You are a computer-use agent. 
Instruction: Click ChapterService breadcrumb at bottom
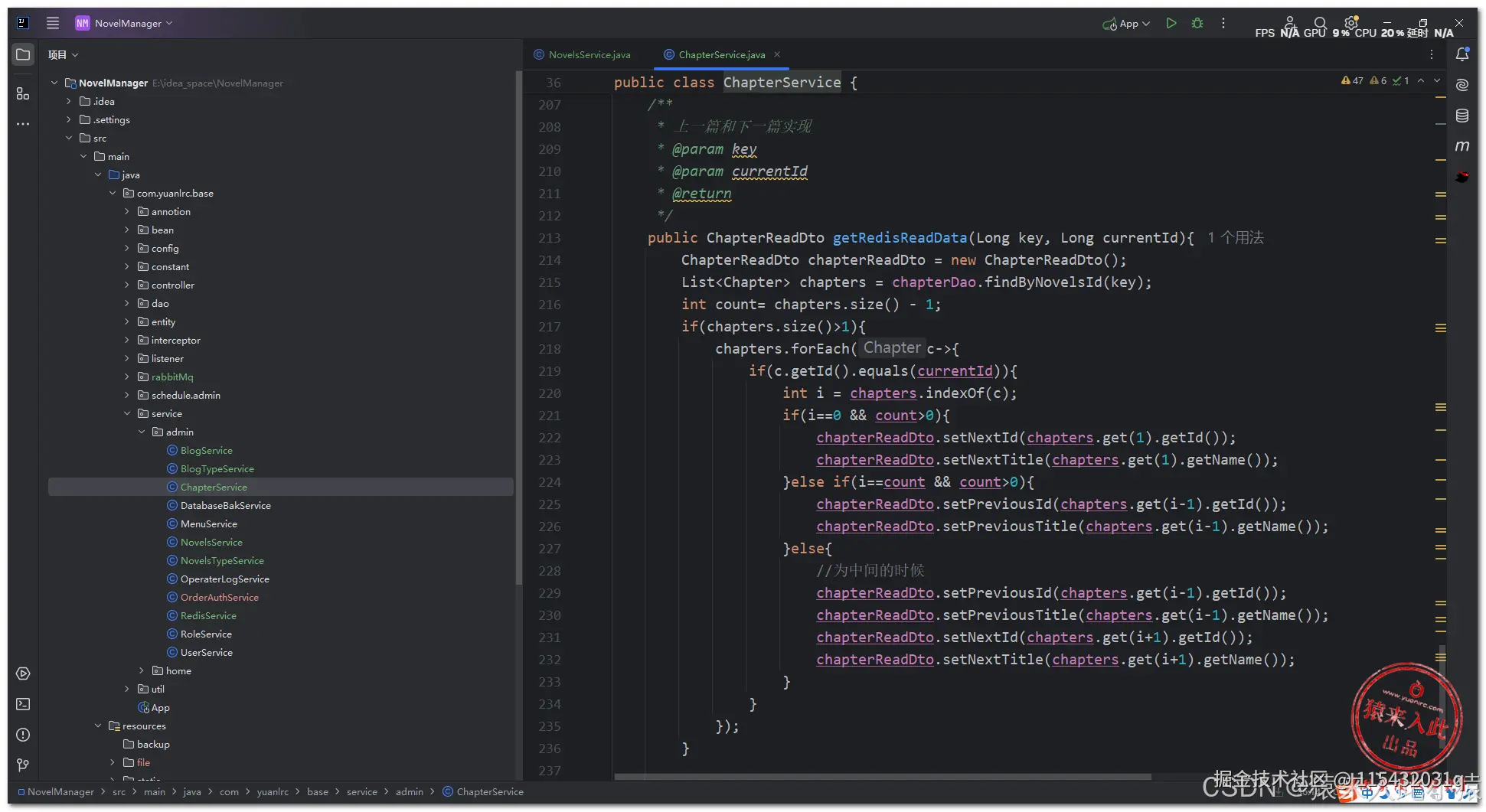tap(483, 791)
